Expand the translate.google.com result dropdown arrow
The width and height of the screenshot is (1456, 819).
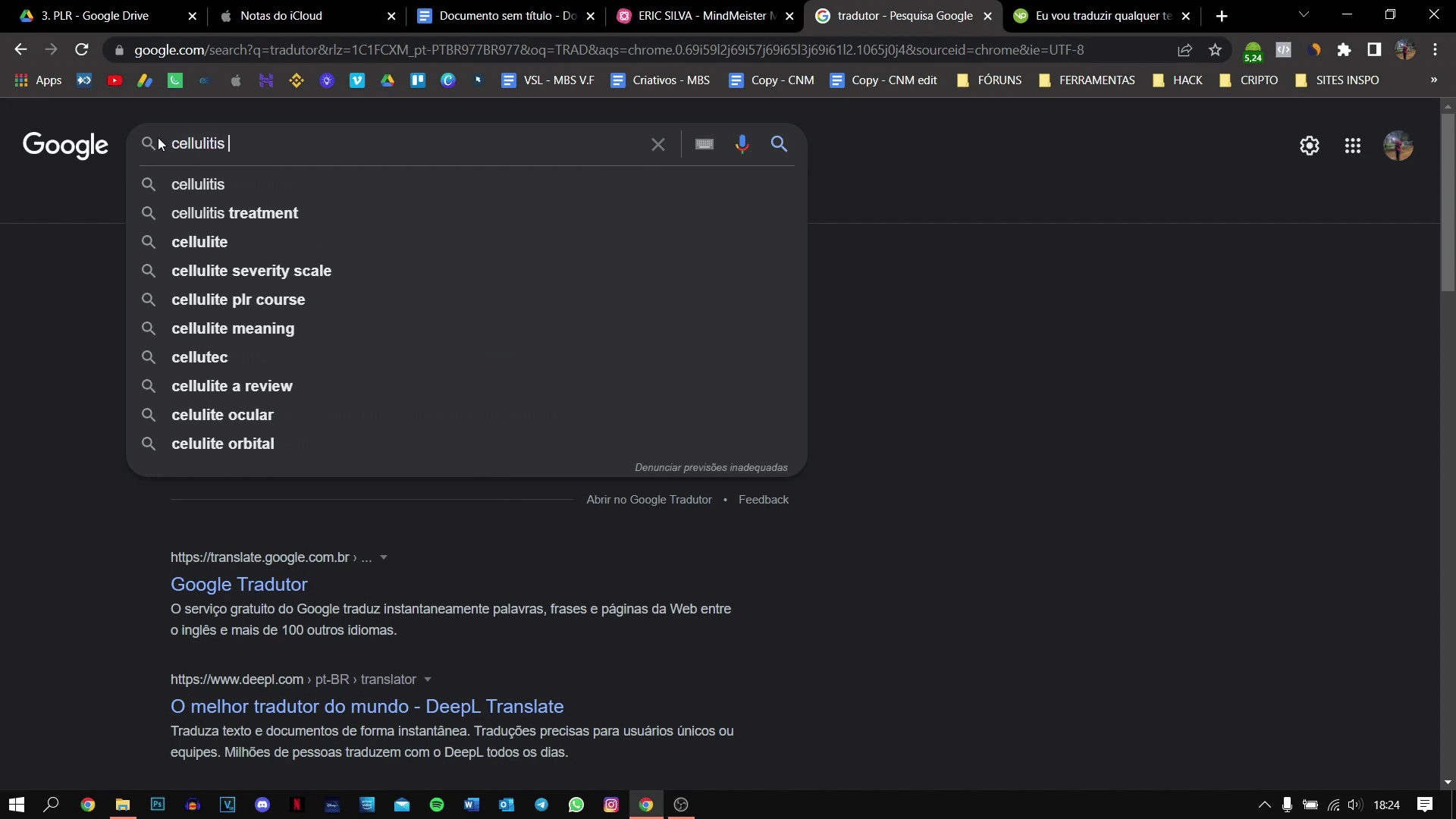[384, 557]
